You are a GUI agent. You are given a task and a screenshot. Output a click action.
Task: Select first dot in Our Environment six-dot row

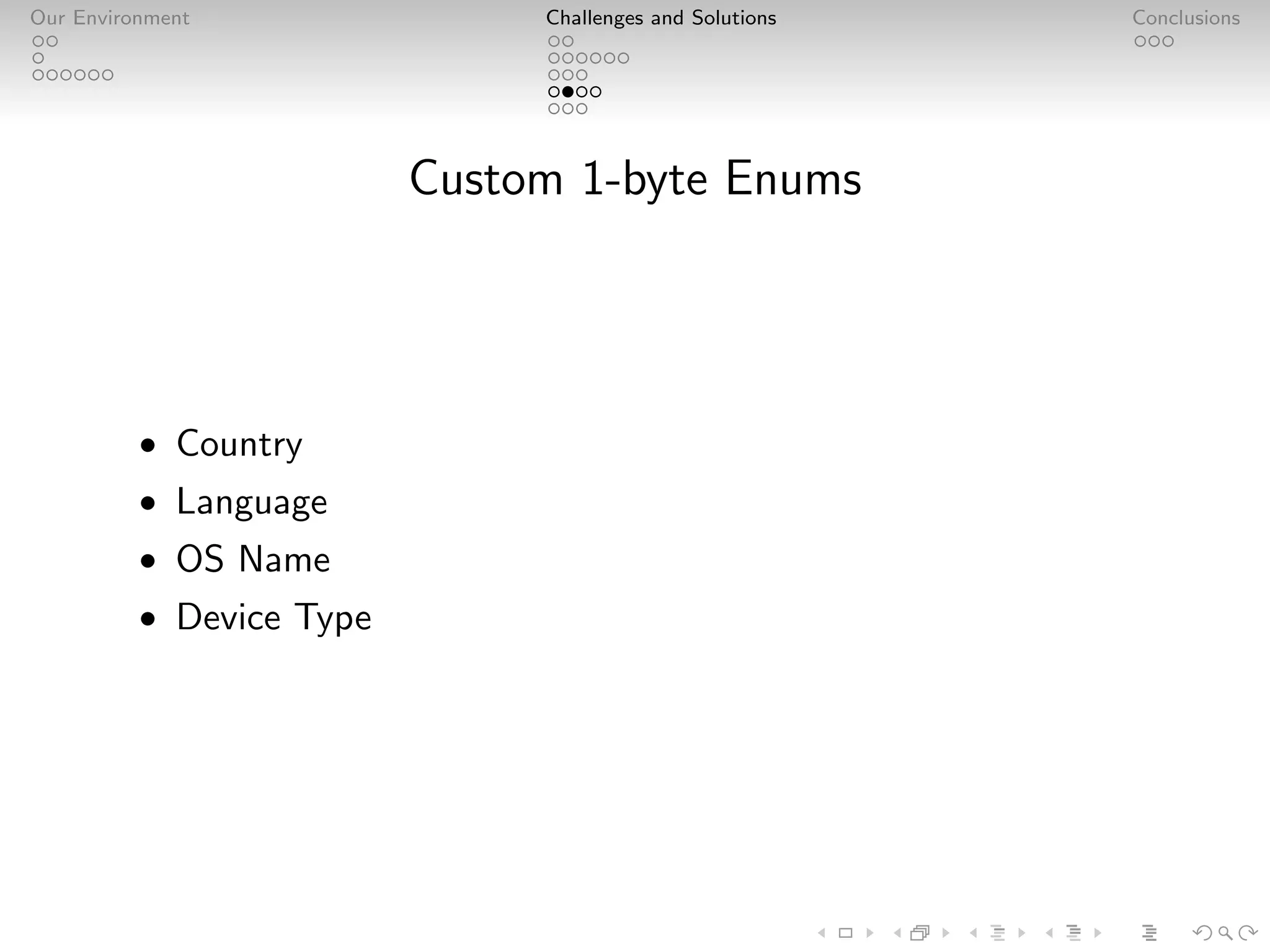38,75
